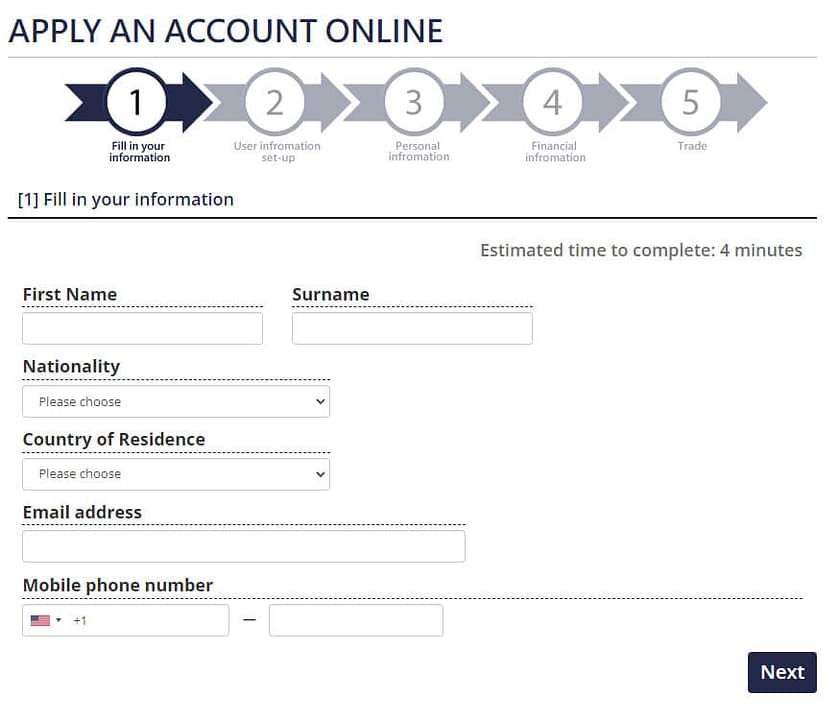Select the 'Financial information' step label
The height and width of the screenshot is (722, 840).
click(555, 152)
